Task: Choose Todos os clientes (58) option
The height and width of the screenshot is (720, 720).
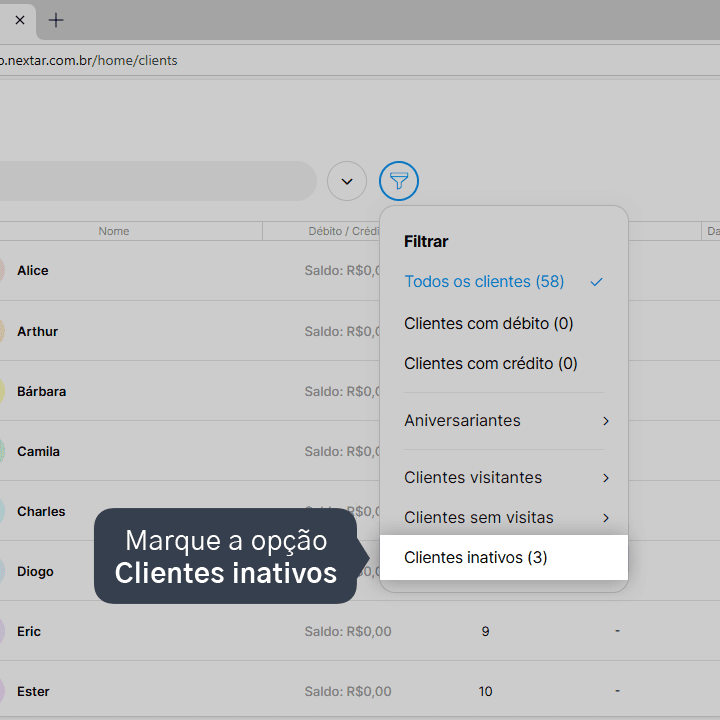Action: (484, 281)
